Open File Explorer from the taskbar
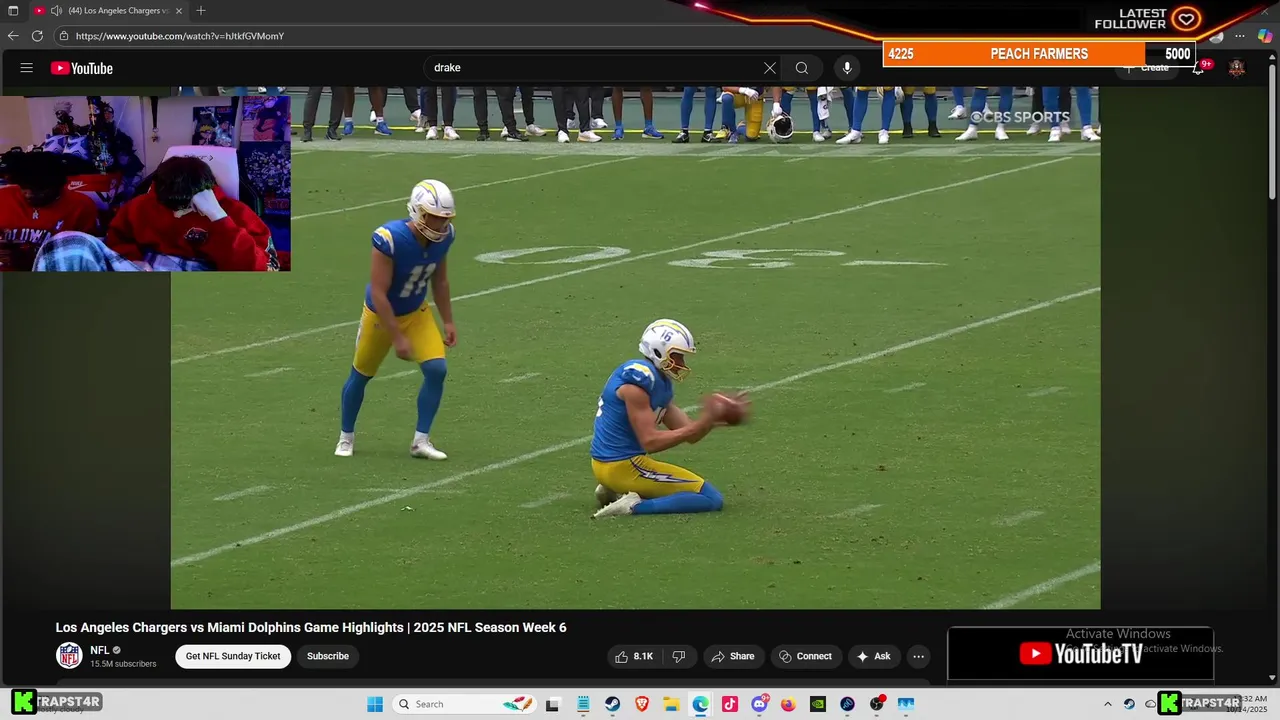Viewport: 1280px width, 720px height. 671,704
